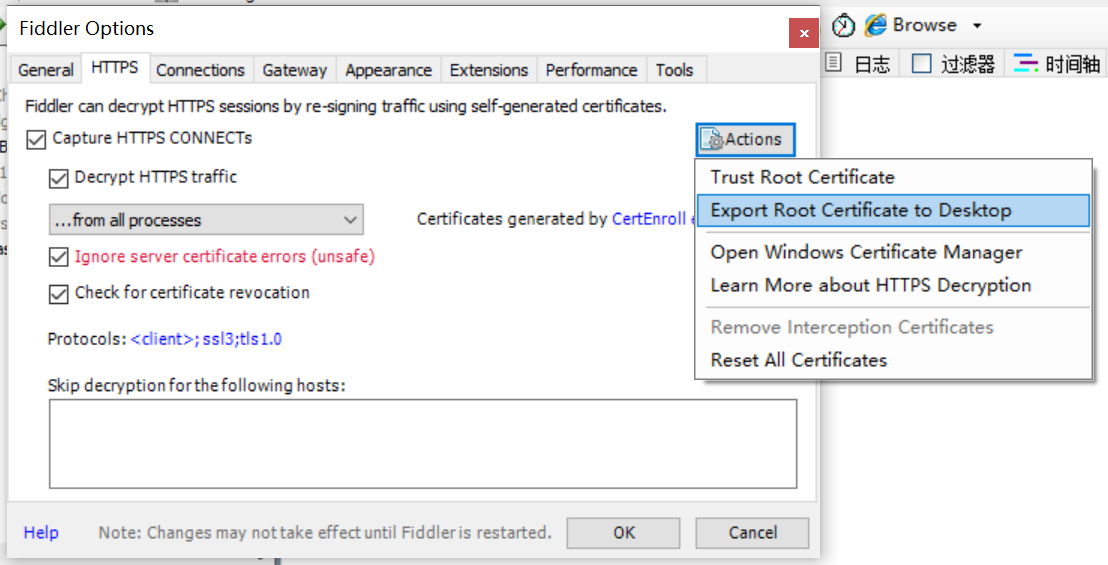
Task: Open the 日志 log tab
Action: [x=860, y=64]
